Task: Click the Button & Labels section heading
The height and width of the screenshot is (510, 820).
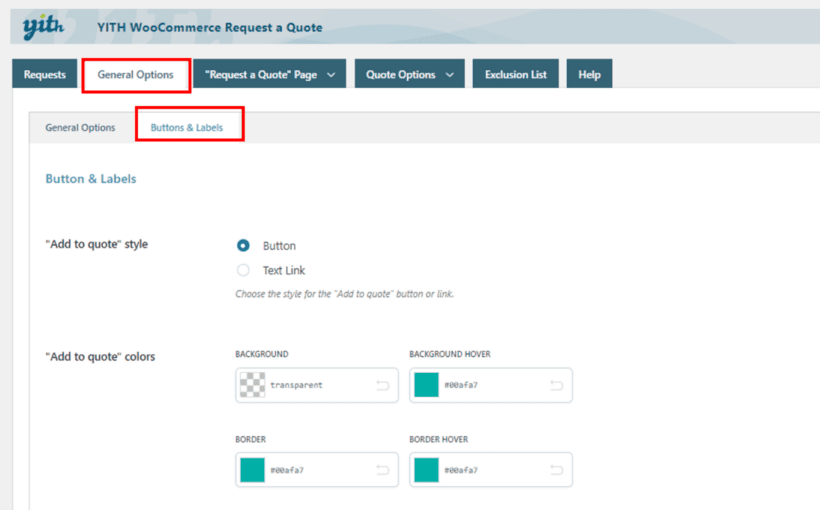Action: click(91, 179)
